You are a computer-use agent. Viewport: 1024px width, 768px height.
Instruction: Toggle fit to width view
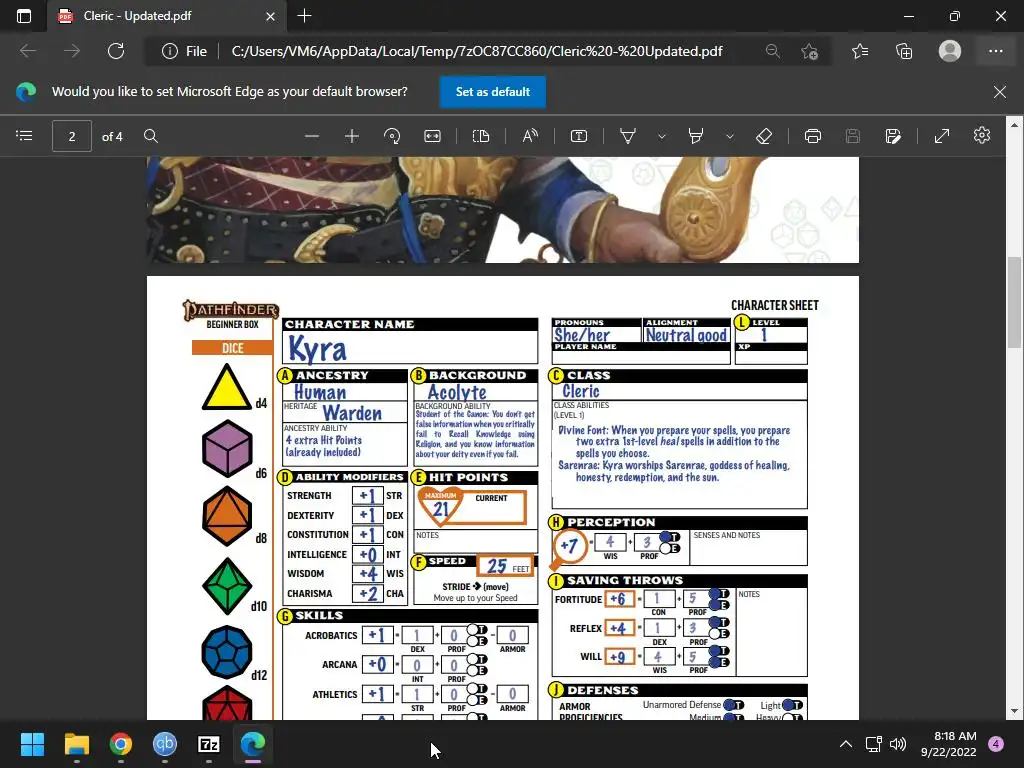(432, 136)
